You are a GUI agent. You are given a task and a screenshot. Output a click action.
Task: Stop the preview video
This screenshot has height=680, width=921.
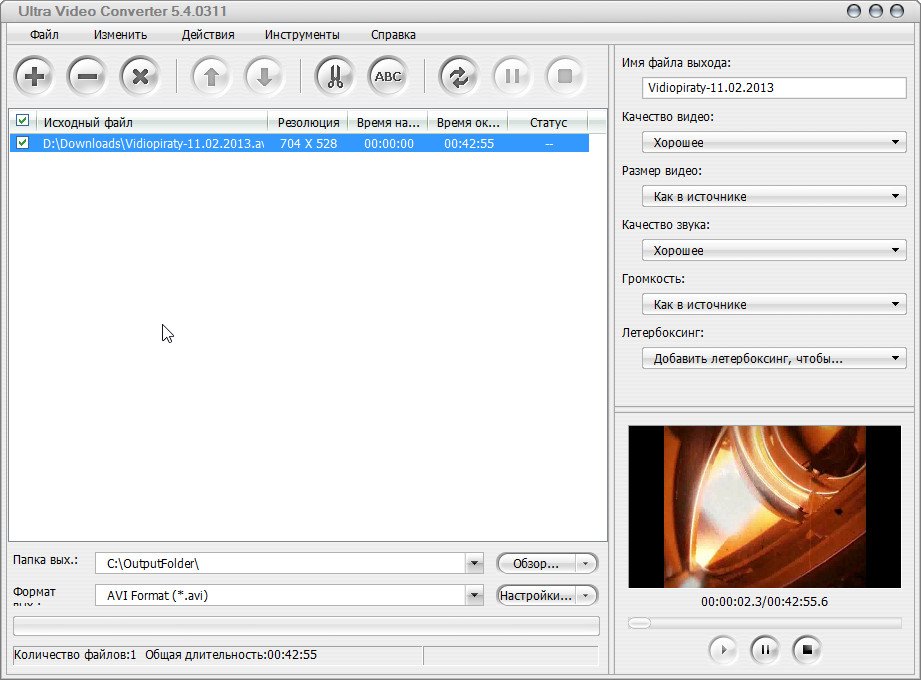coord(807,649)
